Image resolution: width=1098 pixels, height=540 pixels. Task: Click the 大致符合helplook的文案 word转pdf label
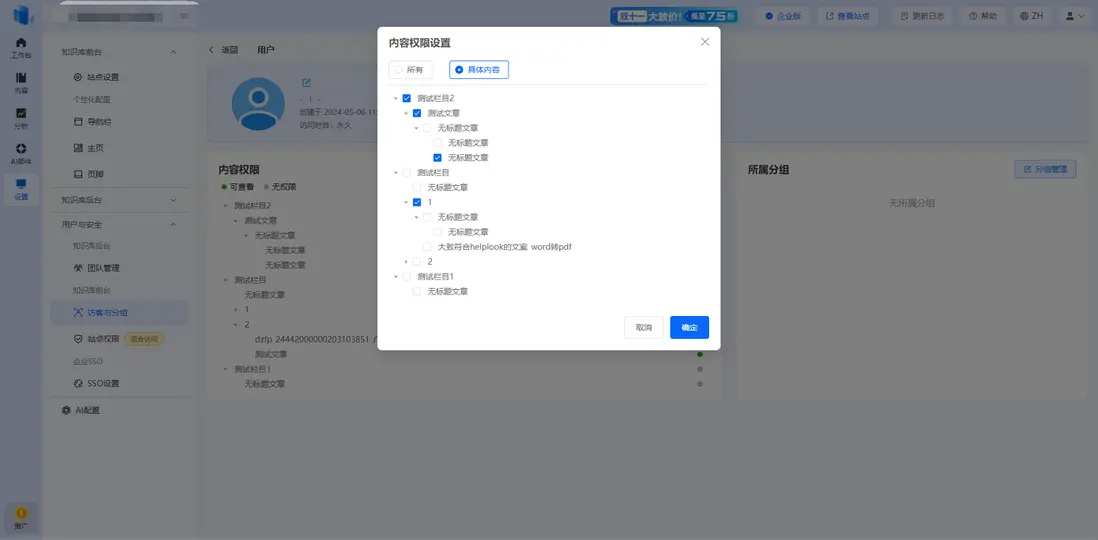click(x=506, y=247)
